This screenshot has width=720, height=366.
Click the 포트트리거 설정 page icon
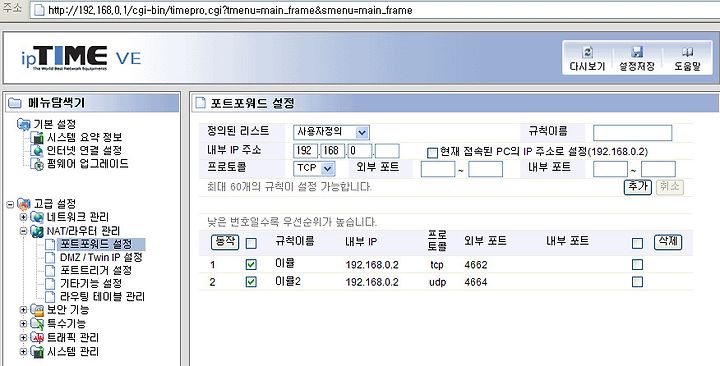50,270
